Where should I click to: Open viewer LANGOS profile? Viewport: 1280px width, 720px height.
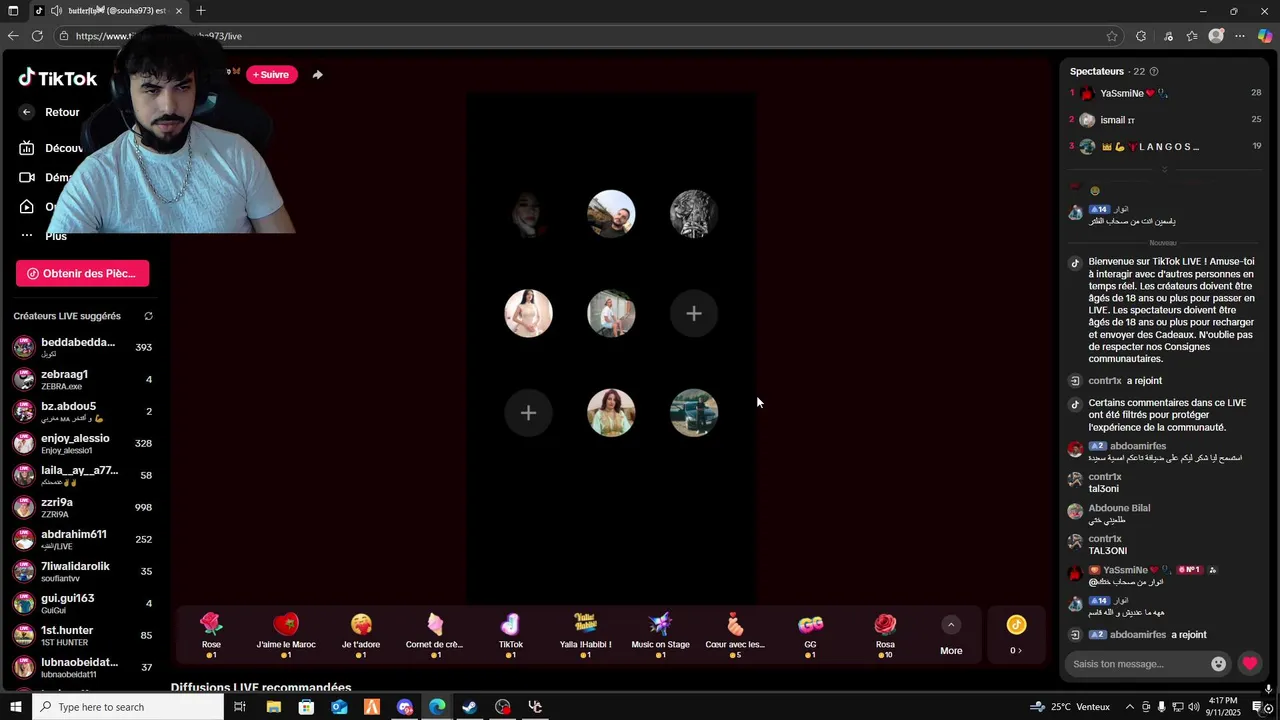pyautogui.click(x=1165, y=147)
